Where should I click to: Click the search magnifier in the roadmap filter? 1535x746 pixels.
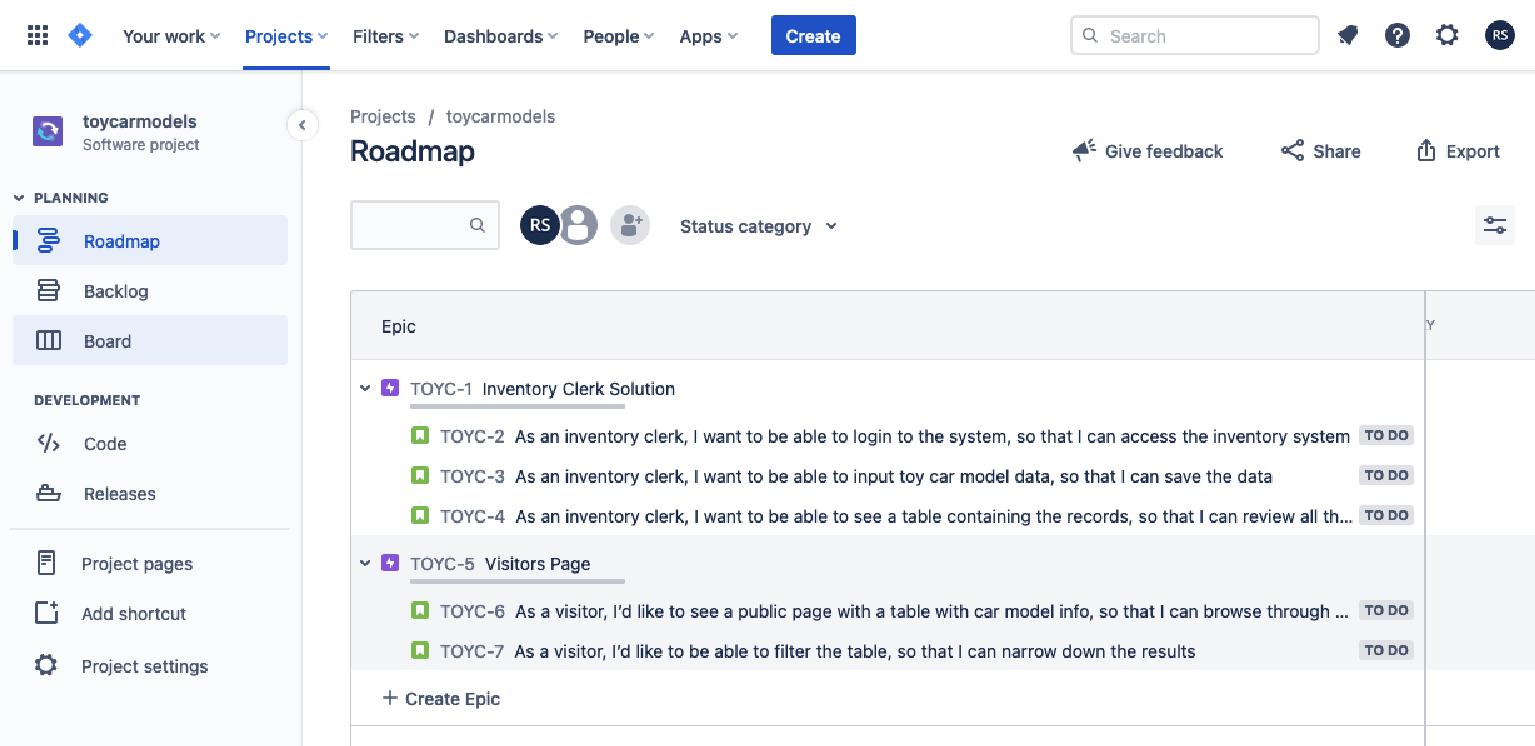click(x=477, y=225)
